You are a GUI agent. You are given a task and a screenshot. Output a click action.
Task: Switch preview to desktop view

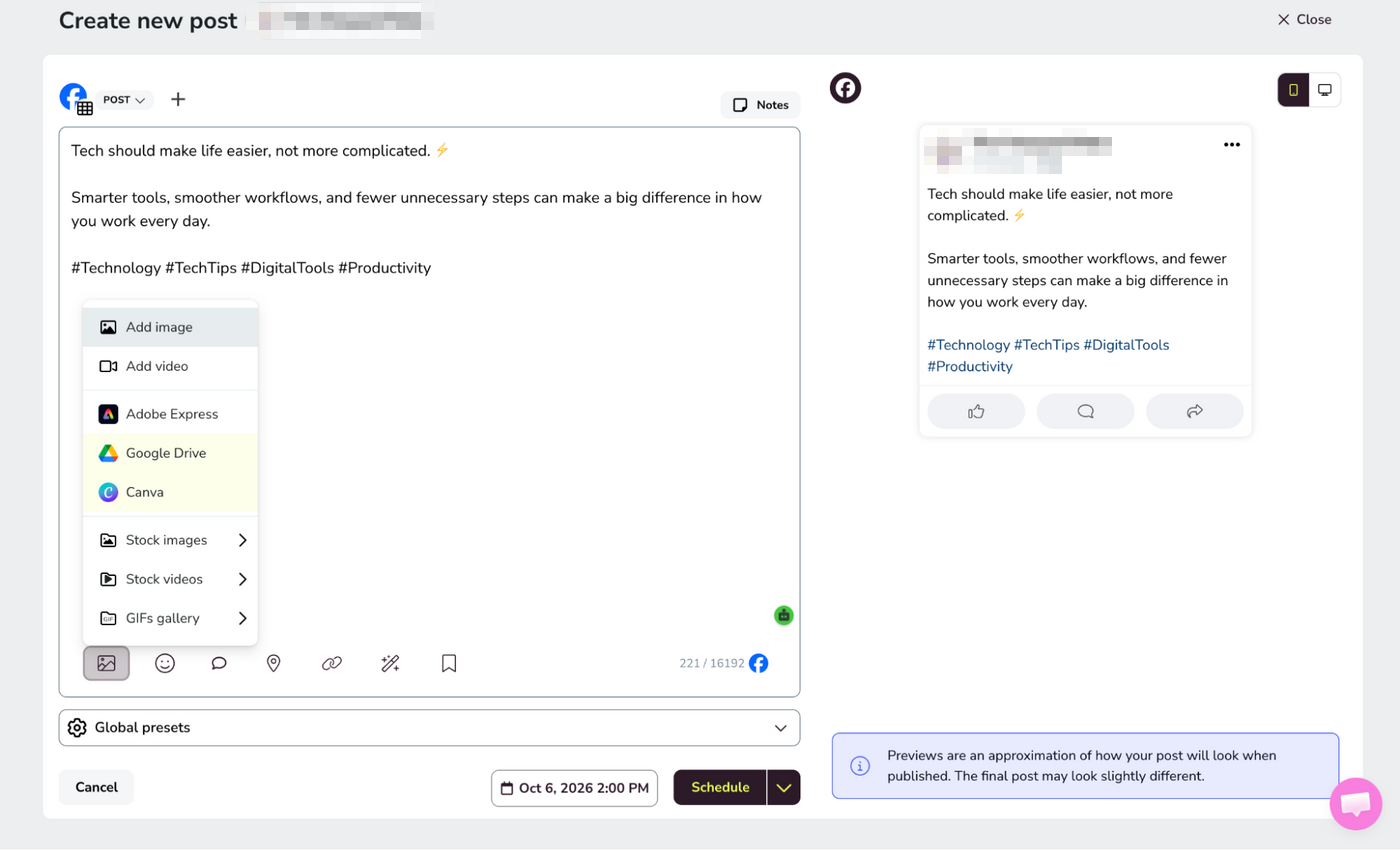pos(1325,90)
